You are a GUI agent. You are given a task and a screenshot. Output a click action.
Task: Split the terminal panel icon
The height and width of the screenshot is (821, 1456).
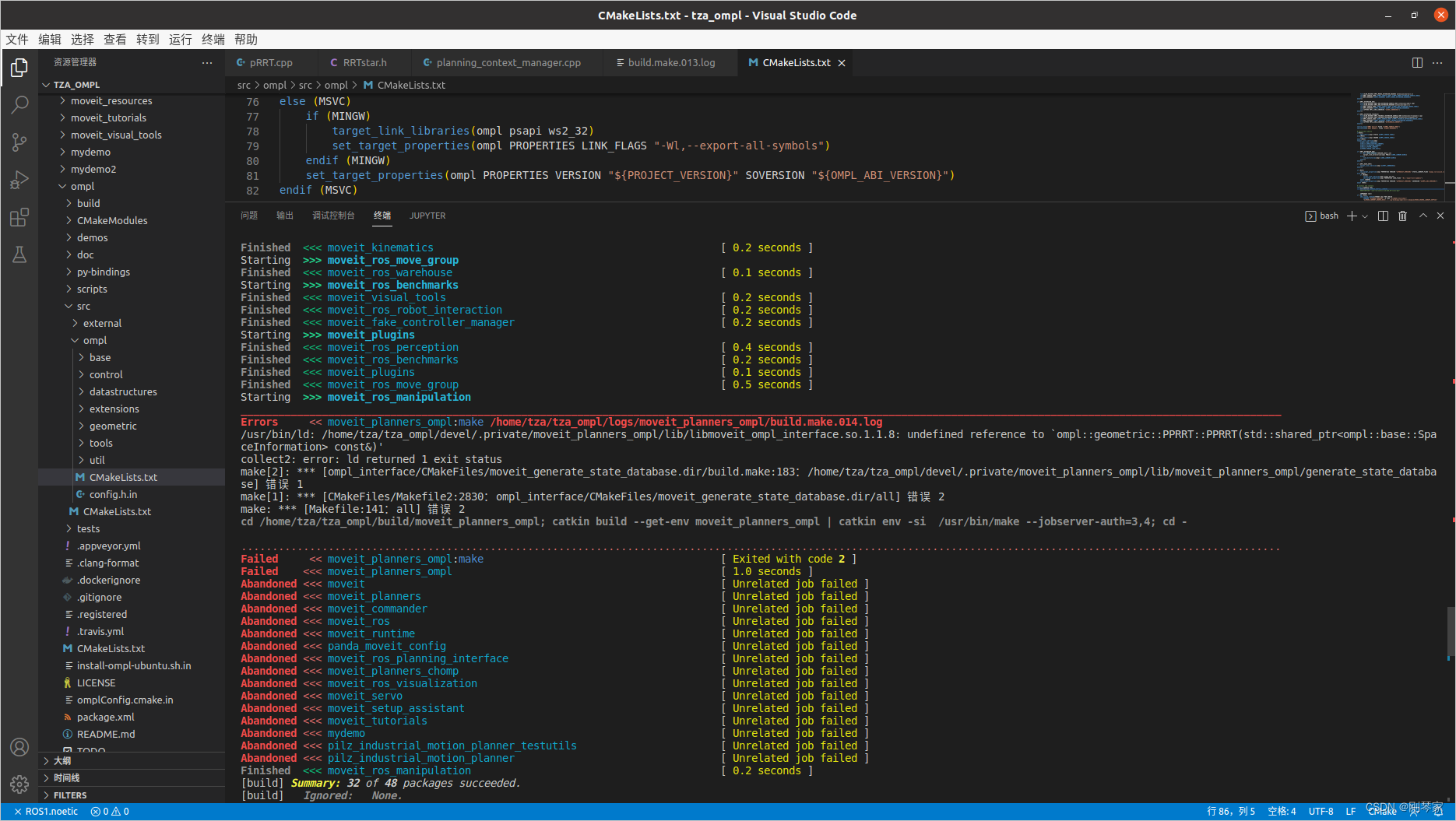1383,216
